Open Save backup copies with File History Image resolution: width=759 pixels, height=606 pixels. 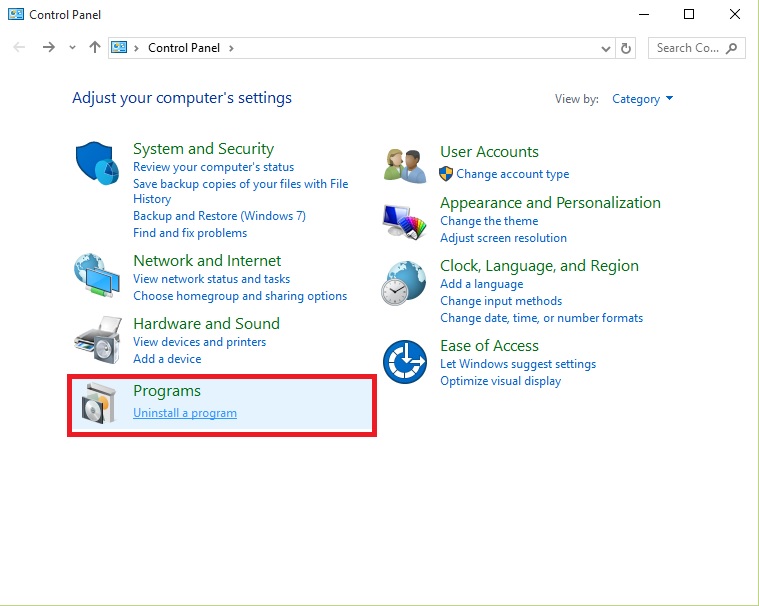[x=241, y=191]
